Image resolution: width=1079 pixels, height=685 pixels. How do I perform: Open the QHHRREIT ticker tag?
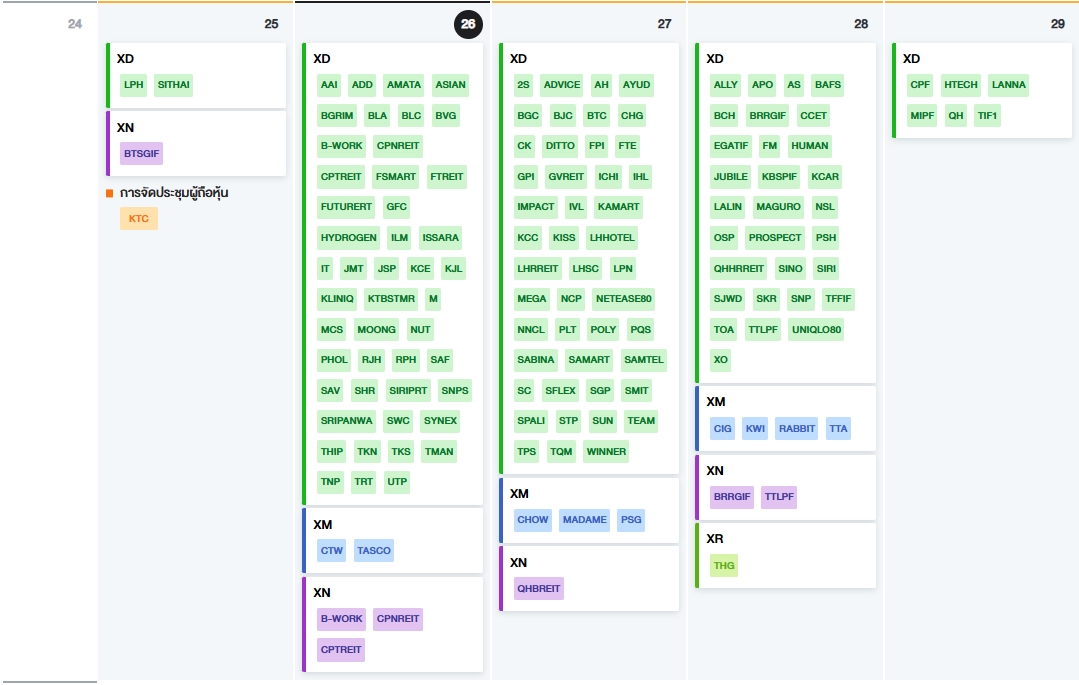738,268
